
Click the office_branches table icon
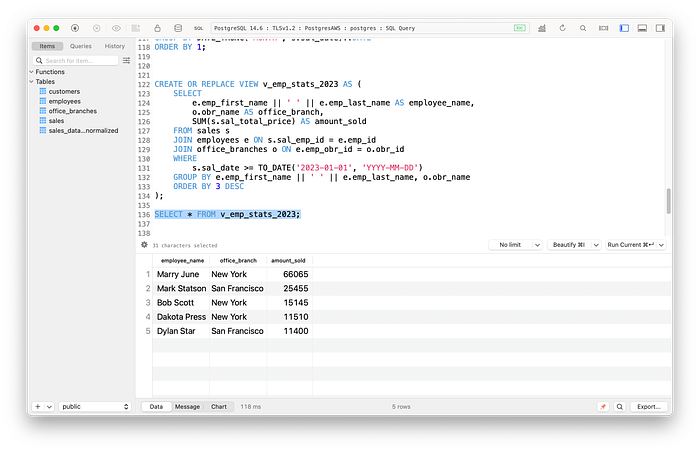[43, 111]
